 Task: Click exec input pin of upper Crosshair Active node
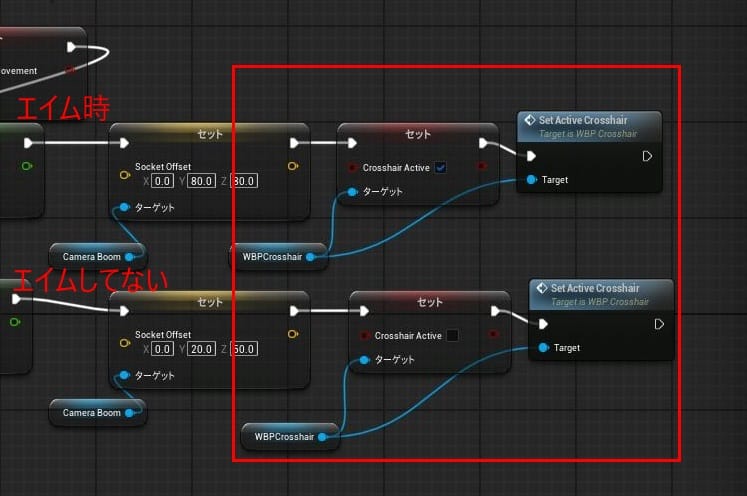(x=353, y=143)
